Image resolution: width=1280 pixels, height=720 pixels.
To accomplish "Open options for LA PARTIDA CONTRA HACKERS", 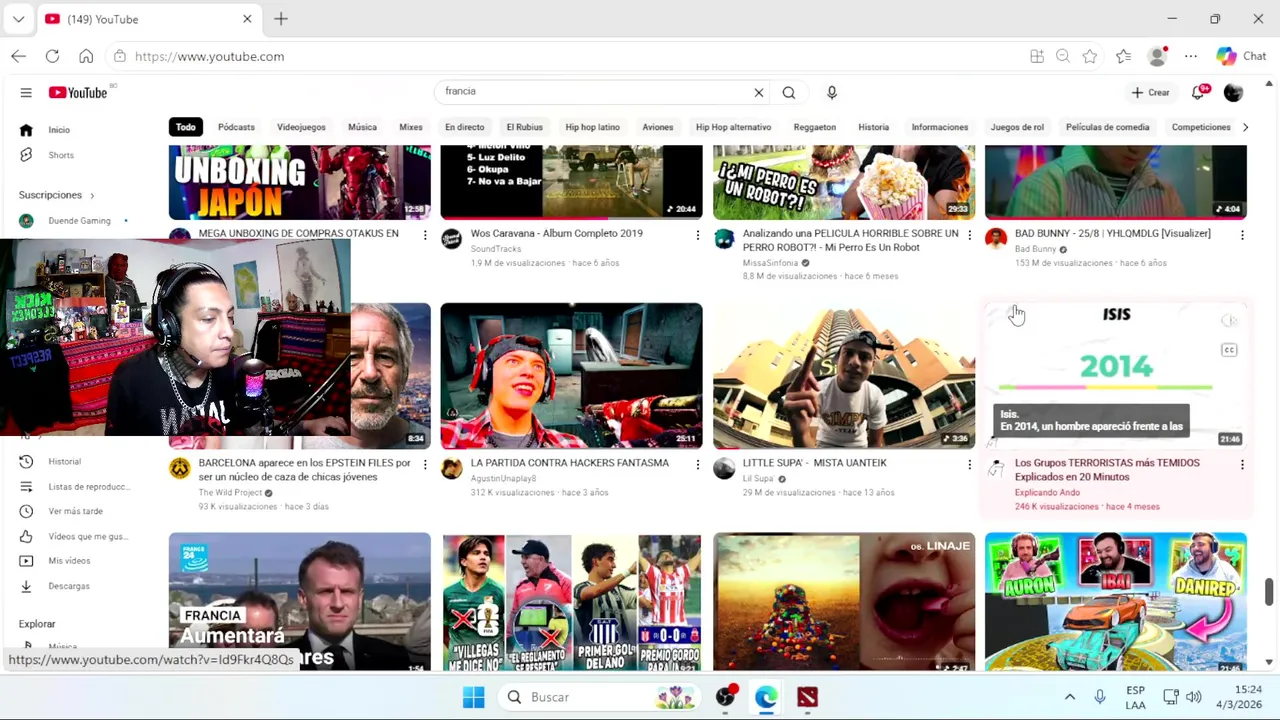I will 697,465.
